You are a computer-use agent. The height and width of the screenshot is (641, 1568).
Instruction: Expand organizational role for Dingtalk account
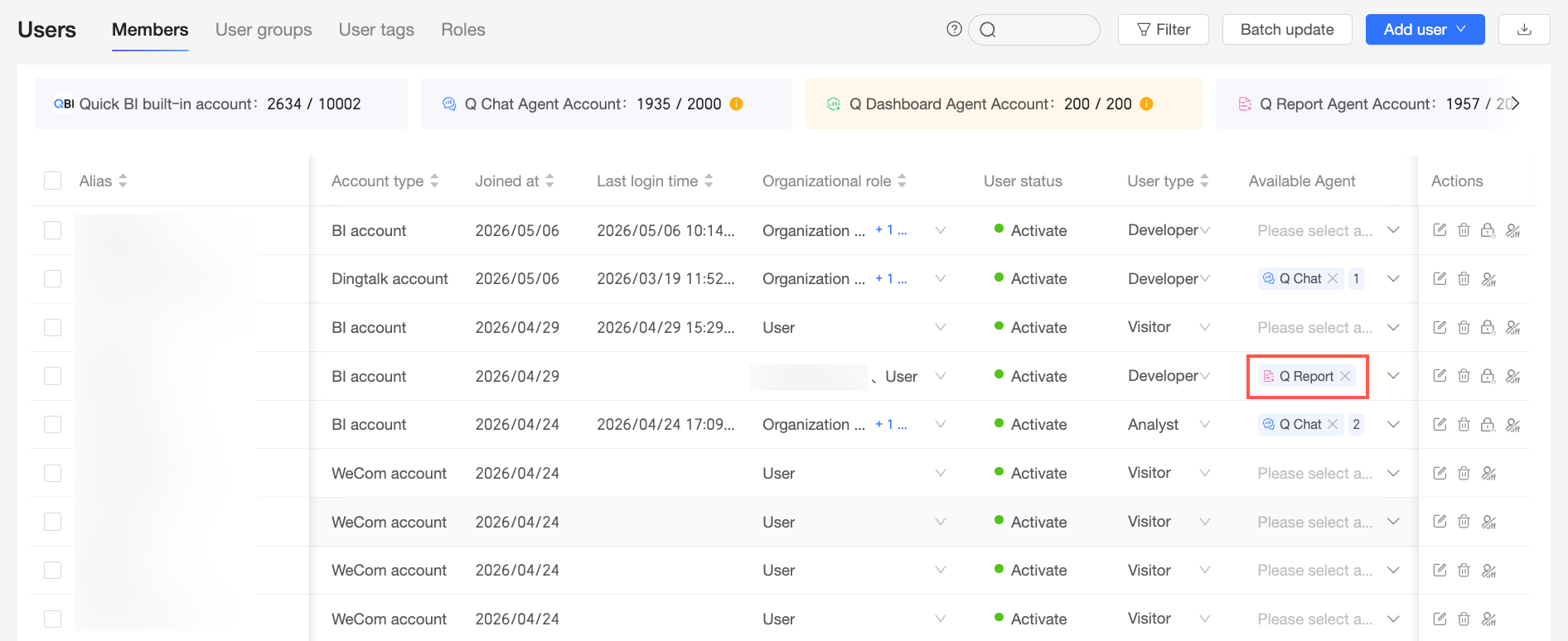941,278
